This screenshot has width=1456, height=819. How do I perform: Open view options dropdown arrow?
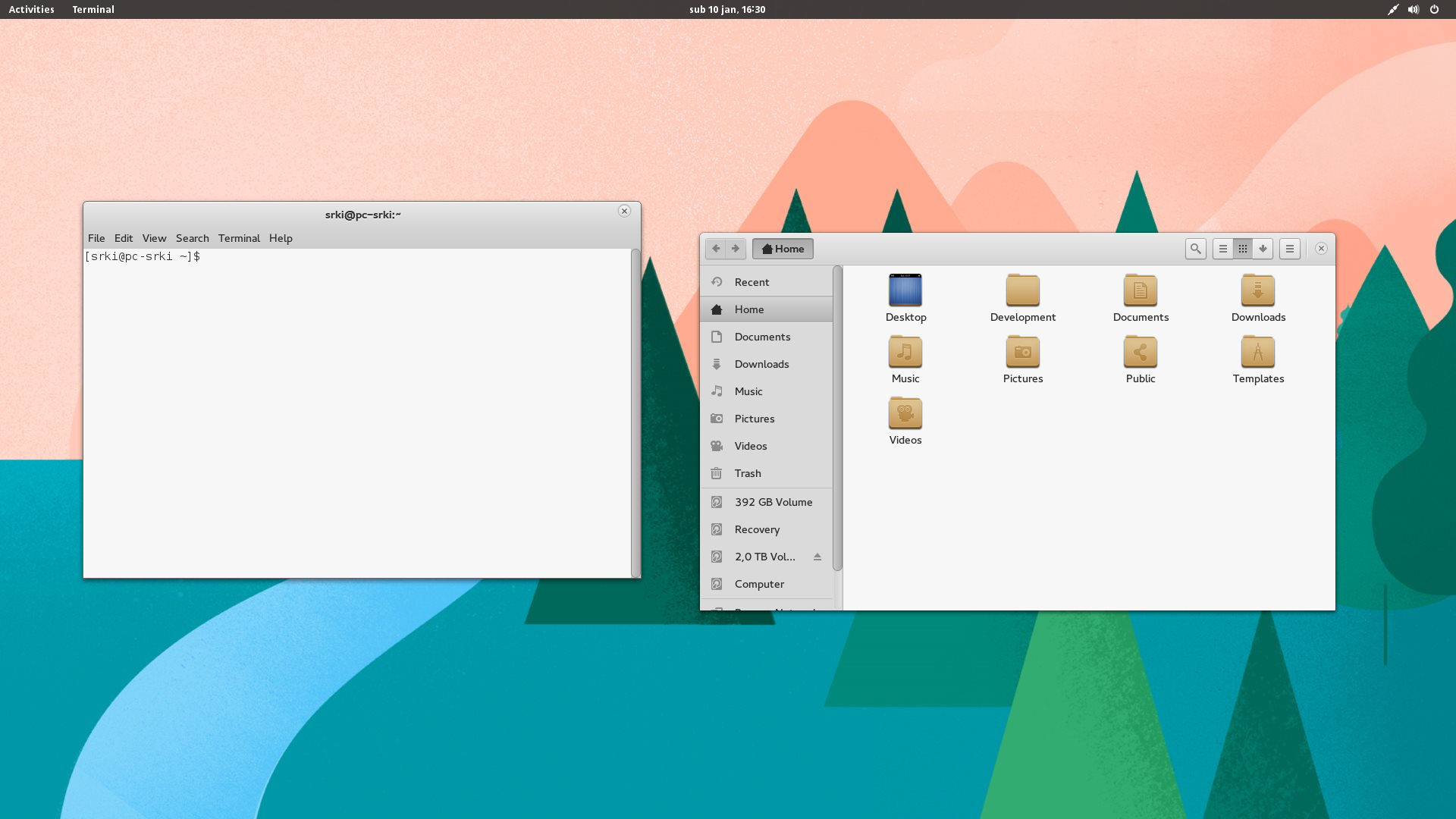pos(1263,249)
